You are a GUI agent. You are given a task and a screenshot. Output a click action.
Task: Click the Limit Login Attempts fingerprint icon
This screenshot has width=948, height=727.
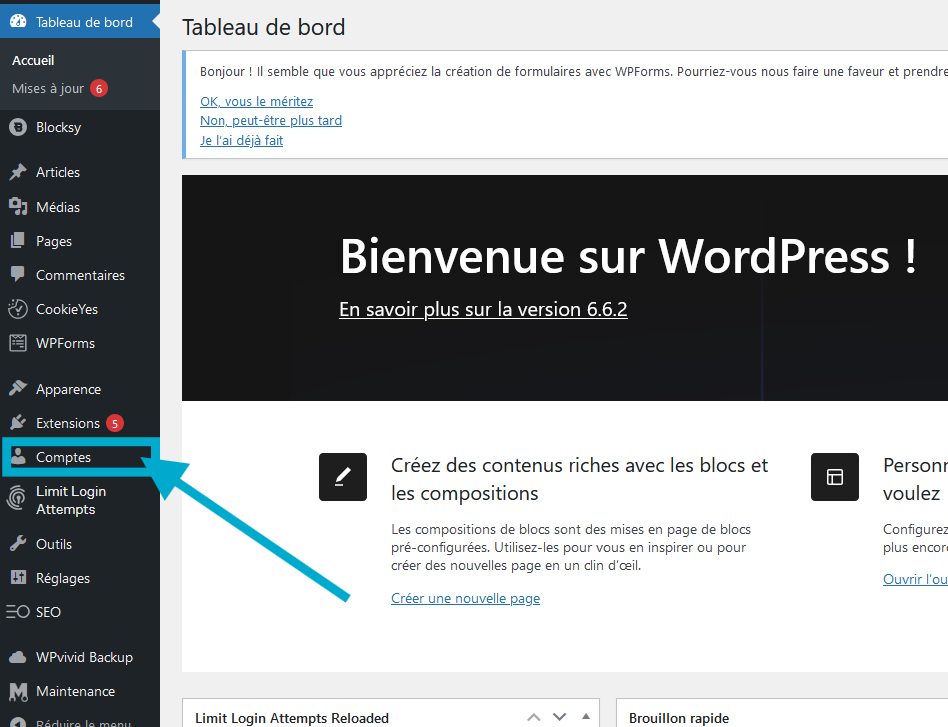tap(17, 499)
